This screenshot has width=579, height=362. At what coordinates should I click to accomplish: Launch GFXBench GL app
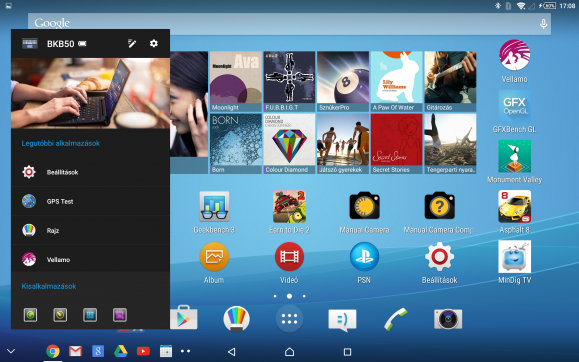point(514,112)
